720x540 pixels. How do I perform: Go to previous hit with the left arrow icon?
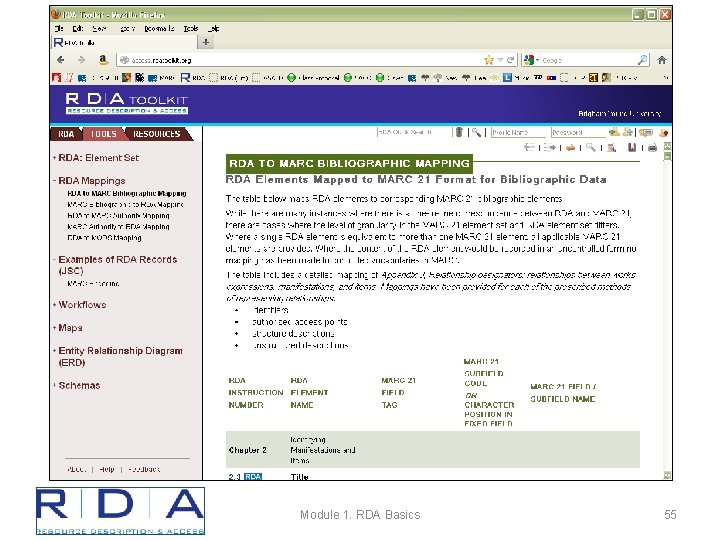[529, 147]
